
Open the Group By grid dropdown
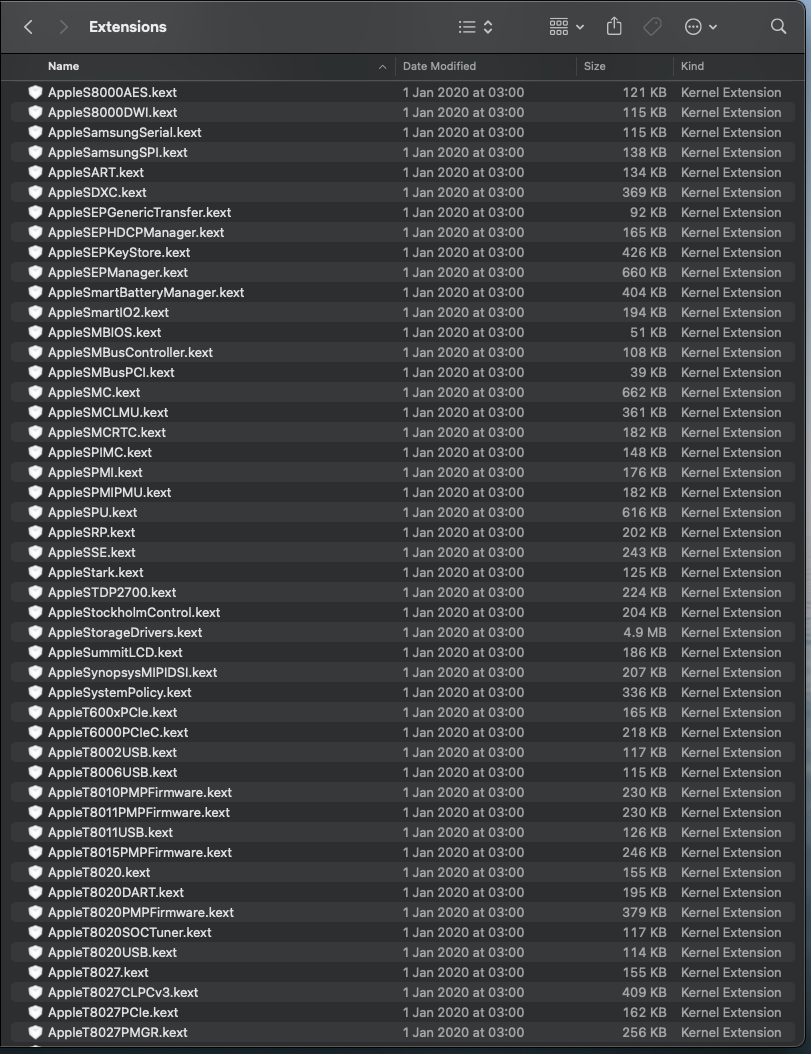point(566,27)
